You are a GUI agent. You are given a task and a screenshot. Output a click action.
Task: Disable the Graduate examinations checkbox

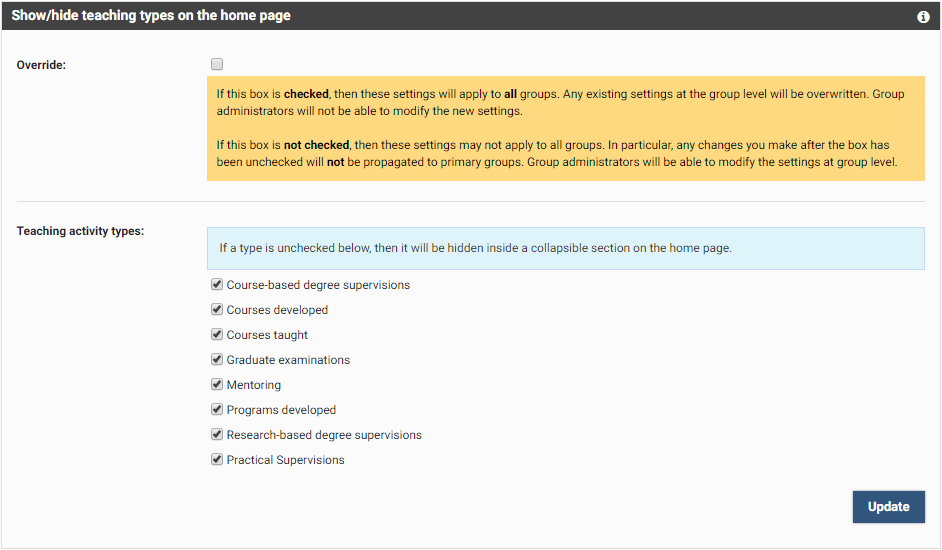coord(217,360)
